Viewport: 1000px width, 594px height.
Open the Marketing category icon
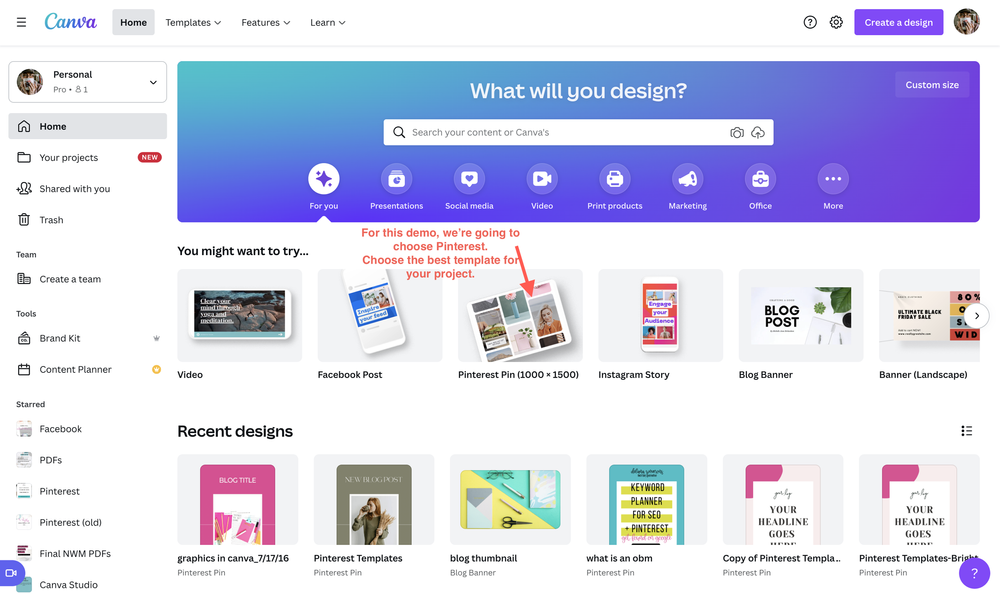click(x=687, y=178)
